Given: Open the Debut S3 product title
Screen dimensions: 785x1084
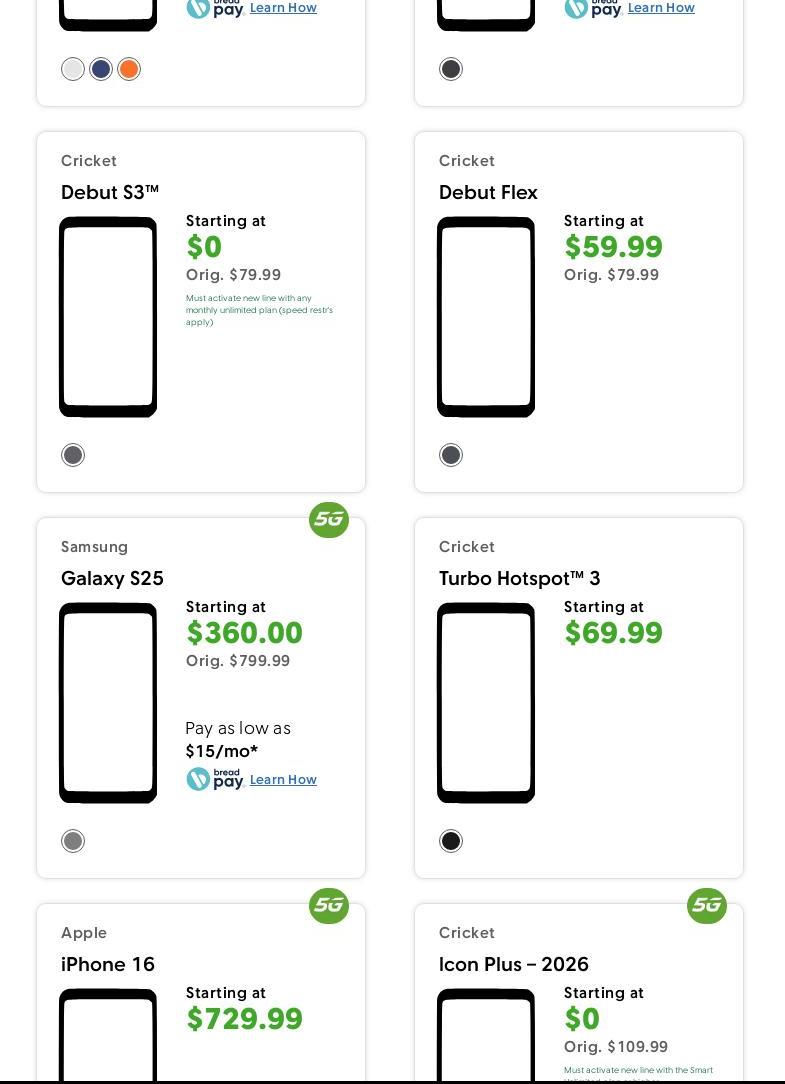Looking at the screenshot, I should pyautogui.click(x=110, y=192).
